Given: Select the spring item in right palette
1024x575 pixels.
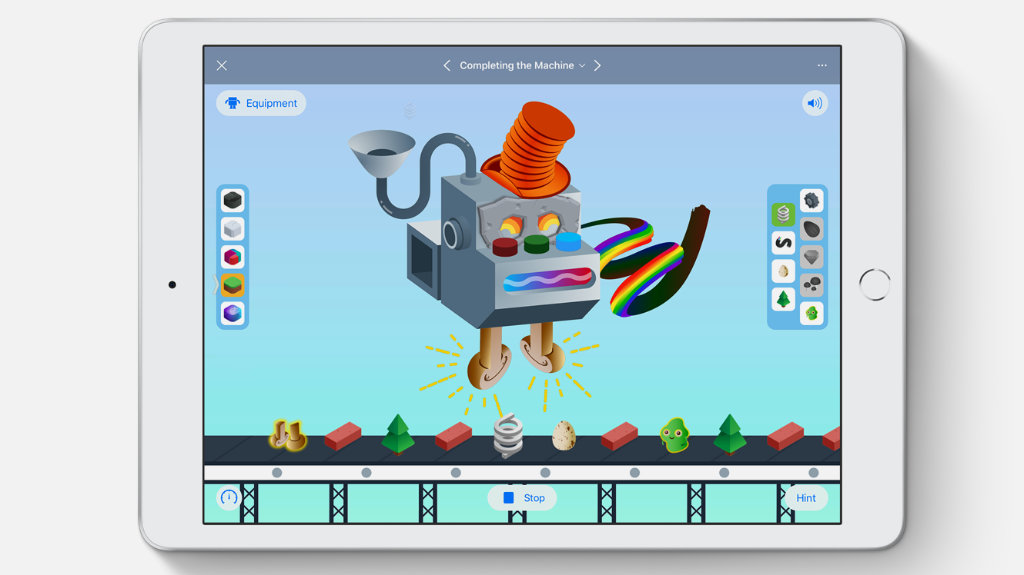Looking at the screenshot, I should (x=783, y=214).
